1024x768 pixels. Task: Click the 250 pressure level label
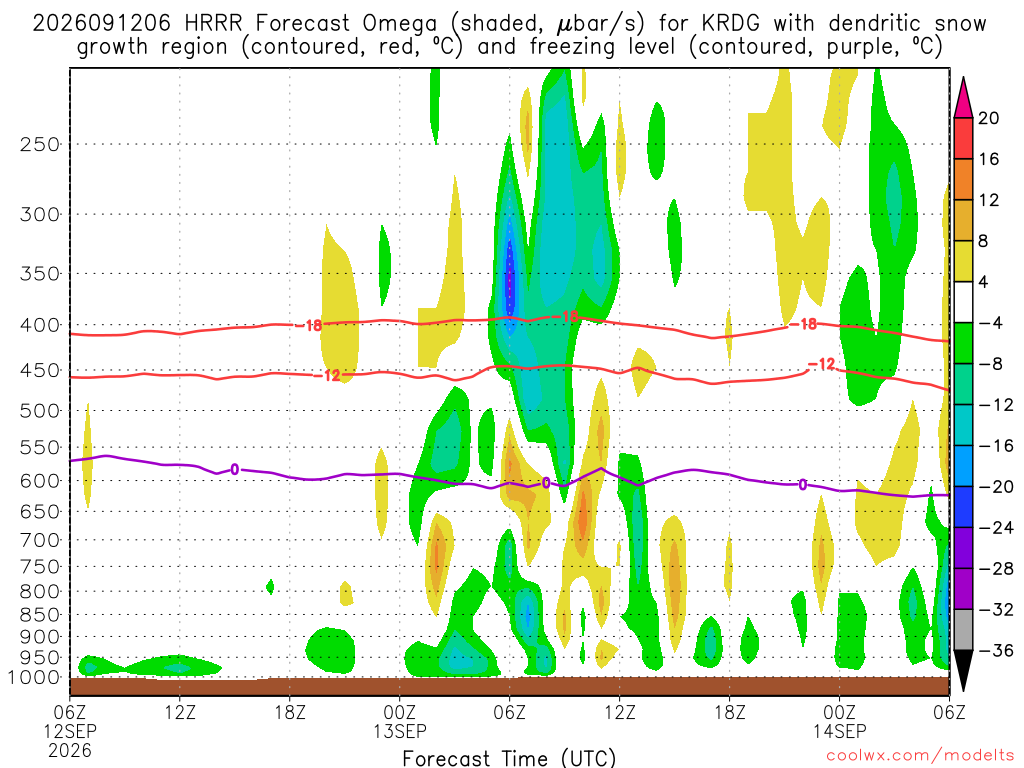coord(40,144)
